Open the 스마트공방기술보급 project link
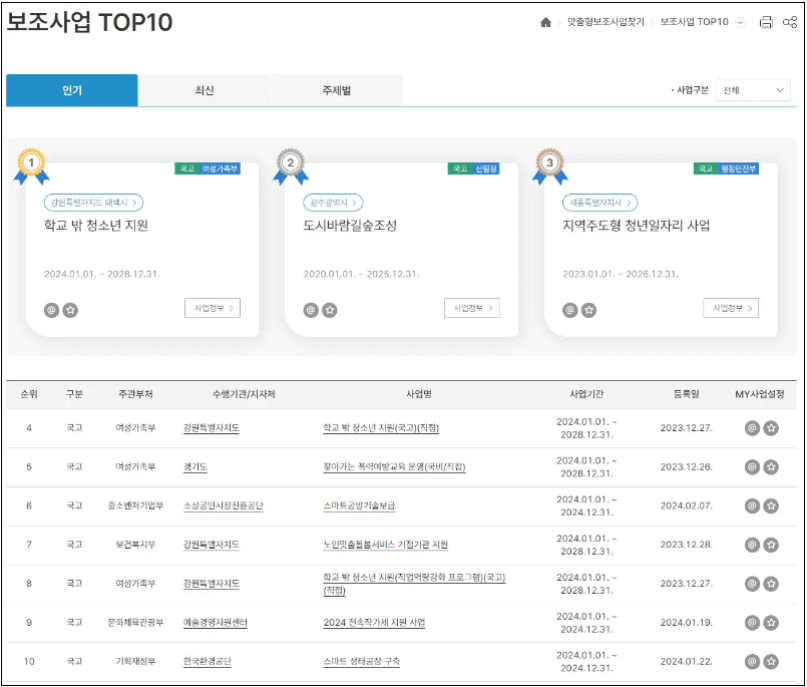Image resolution: width=807 pixels, height=687 pixels. click(x=359, y=506)
